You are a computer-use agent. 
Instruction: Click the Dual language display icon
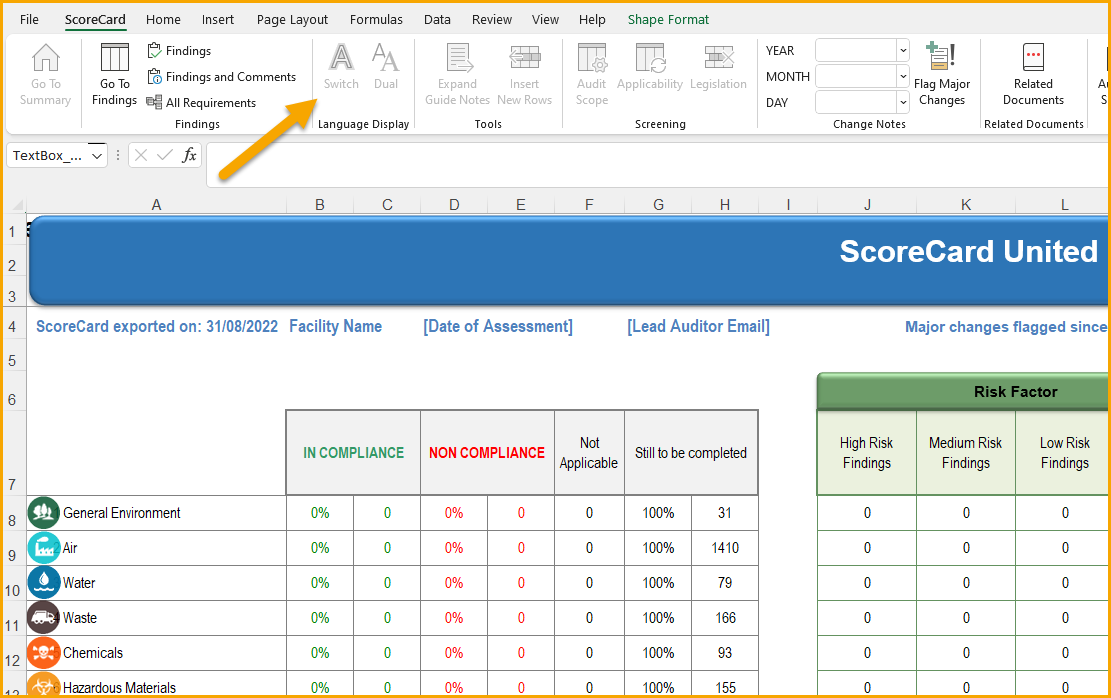(385, 57)
